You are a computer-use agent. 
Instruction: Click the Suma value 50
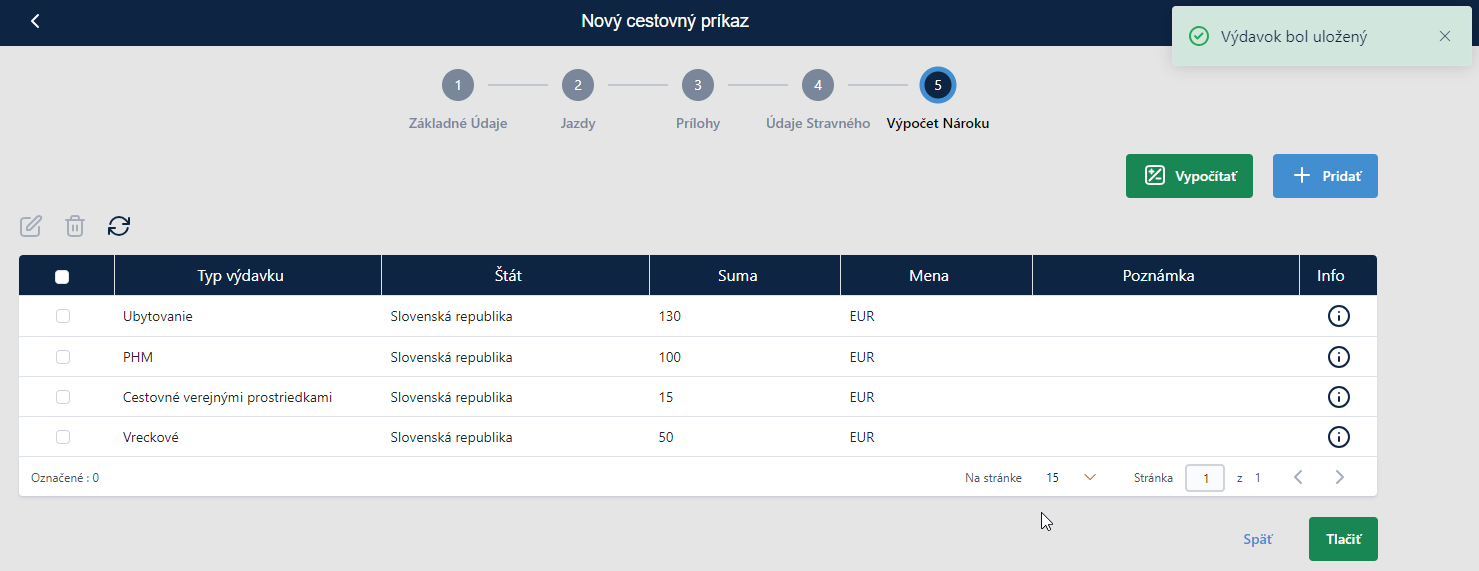coord(667,437)
